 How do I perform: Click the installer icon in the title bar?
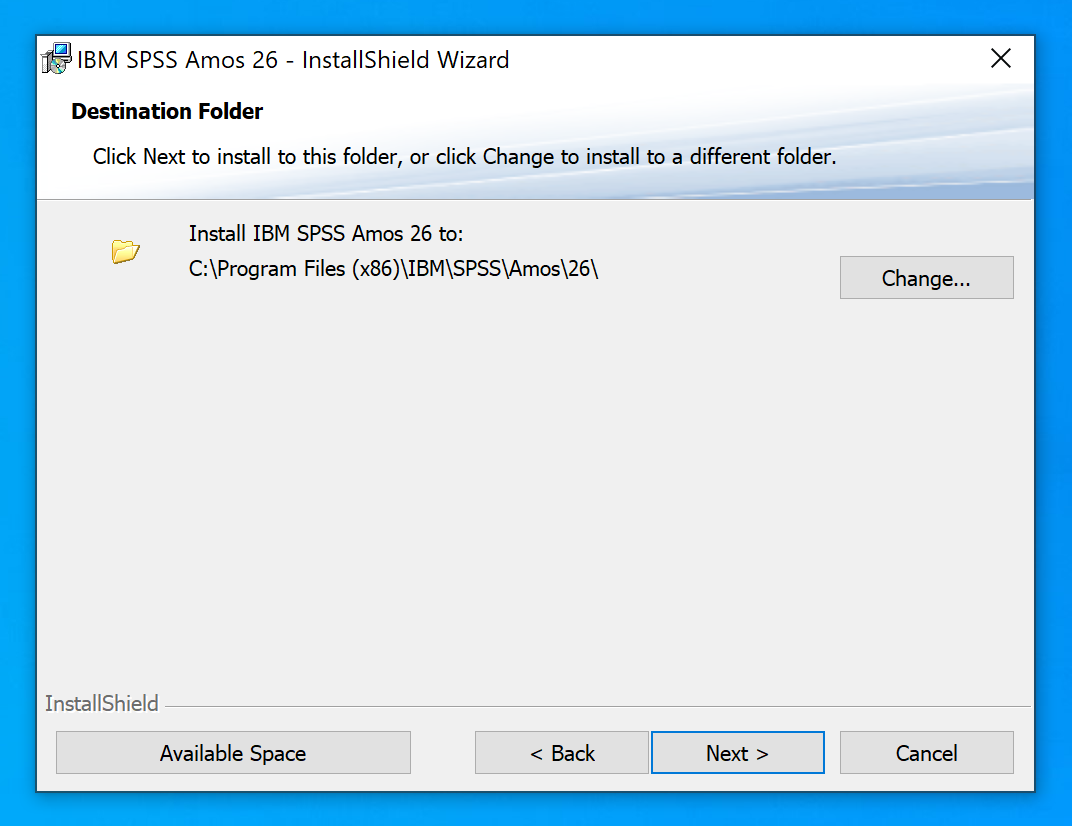pos(56,59)
